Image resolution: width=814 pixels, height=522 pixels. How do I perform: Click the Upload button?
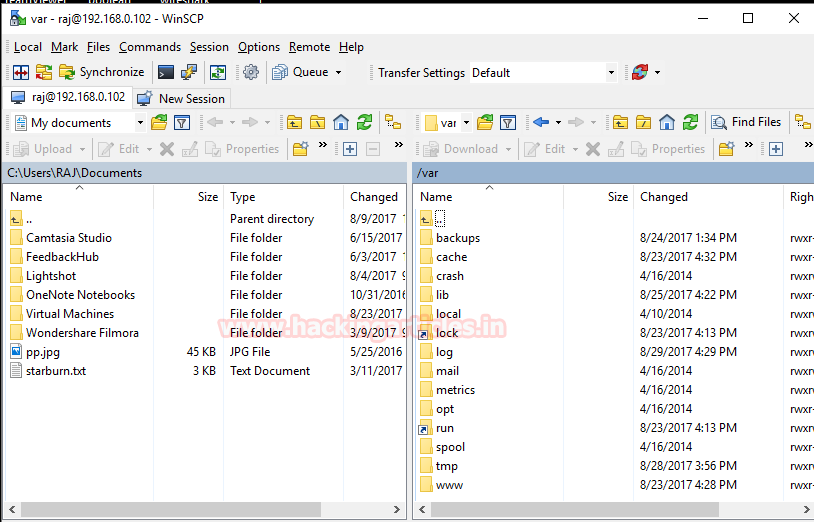click(43, 149)
